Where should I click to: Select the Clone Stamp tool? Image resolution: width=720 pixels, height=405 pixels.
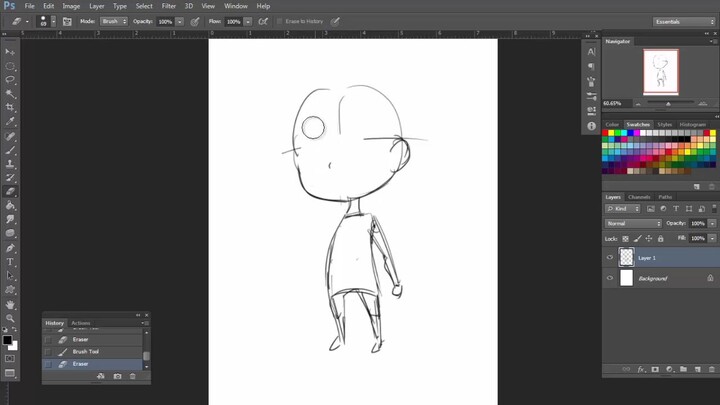tap(10, 164)
